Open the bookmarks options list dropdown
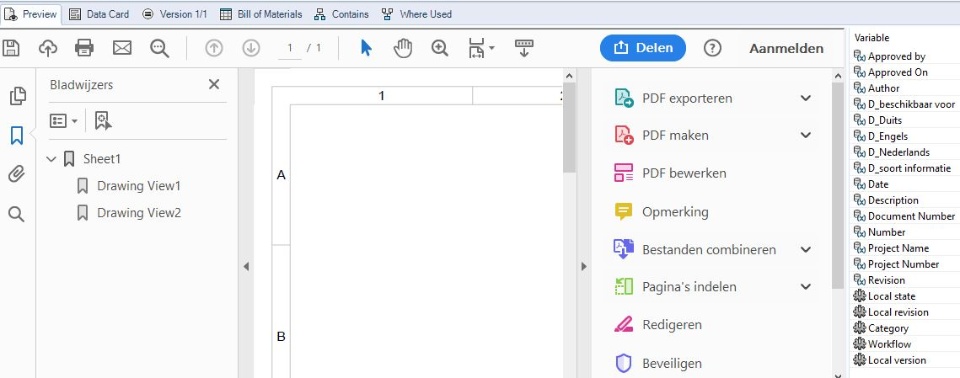The width and height of the screenshot is (960, 378). click(x=64, y=121)
